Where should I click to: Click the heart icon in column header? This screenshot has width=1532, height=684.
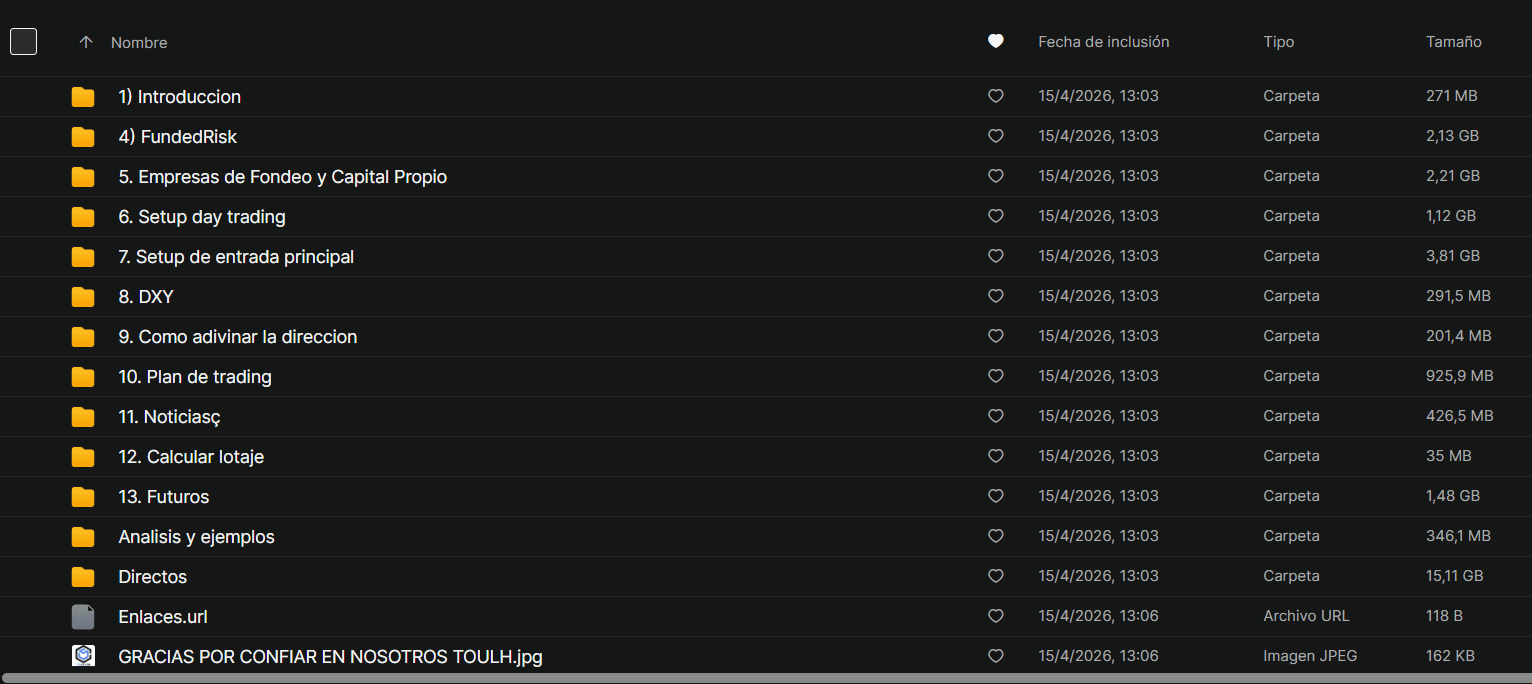[x=995, y=42]
